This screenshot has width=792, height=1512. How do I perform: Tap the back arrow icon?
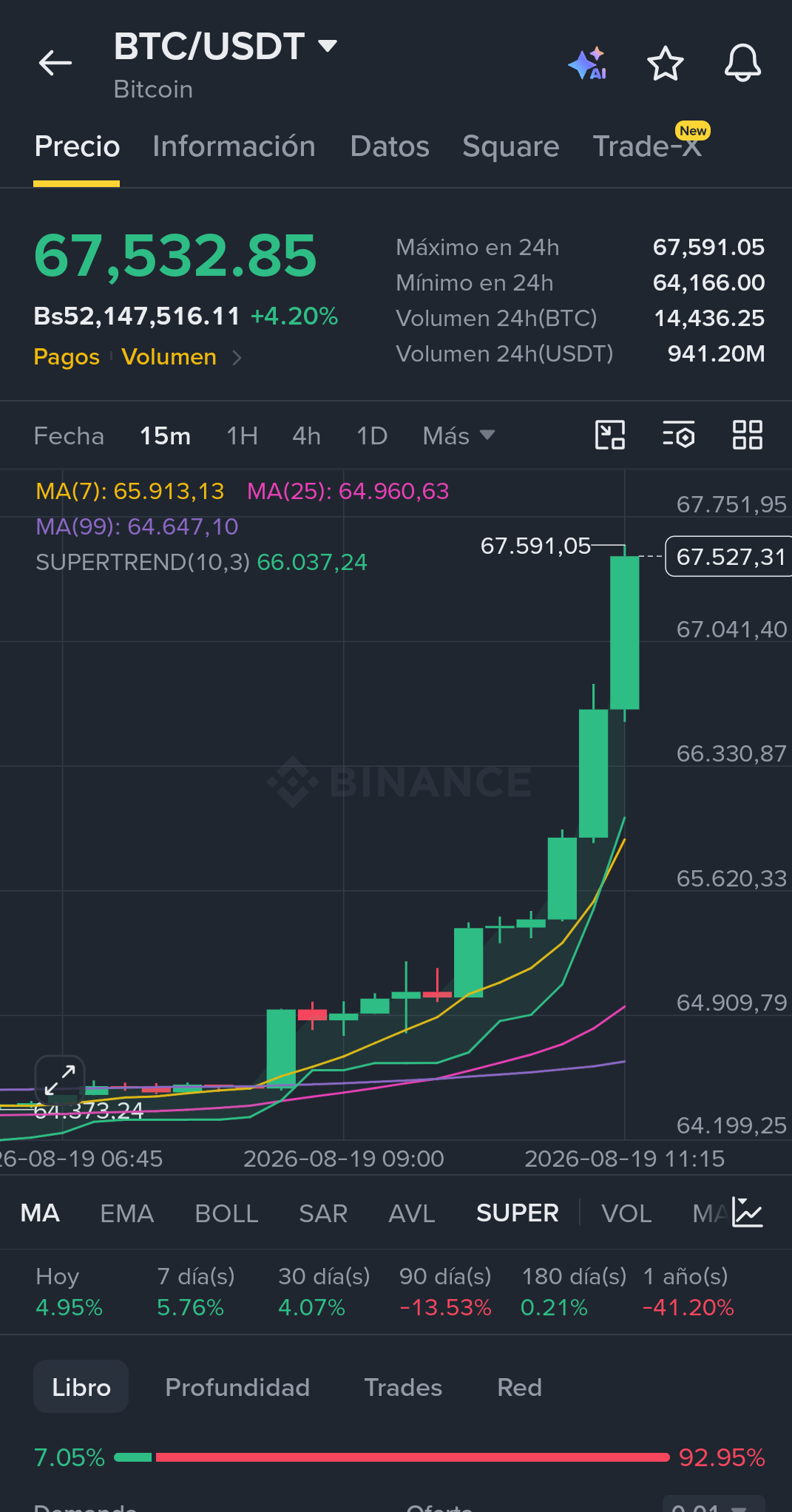(x=55, y=63)
